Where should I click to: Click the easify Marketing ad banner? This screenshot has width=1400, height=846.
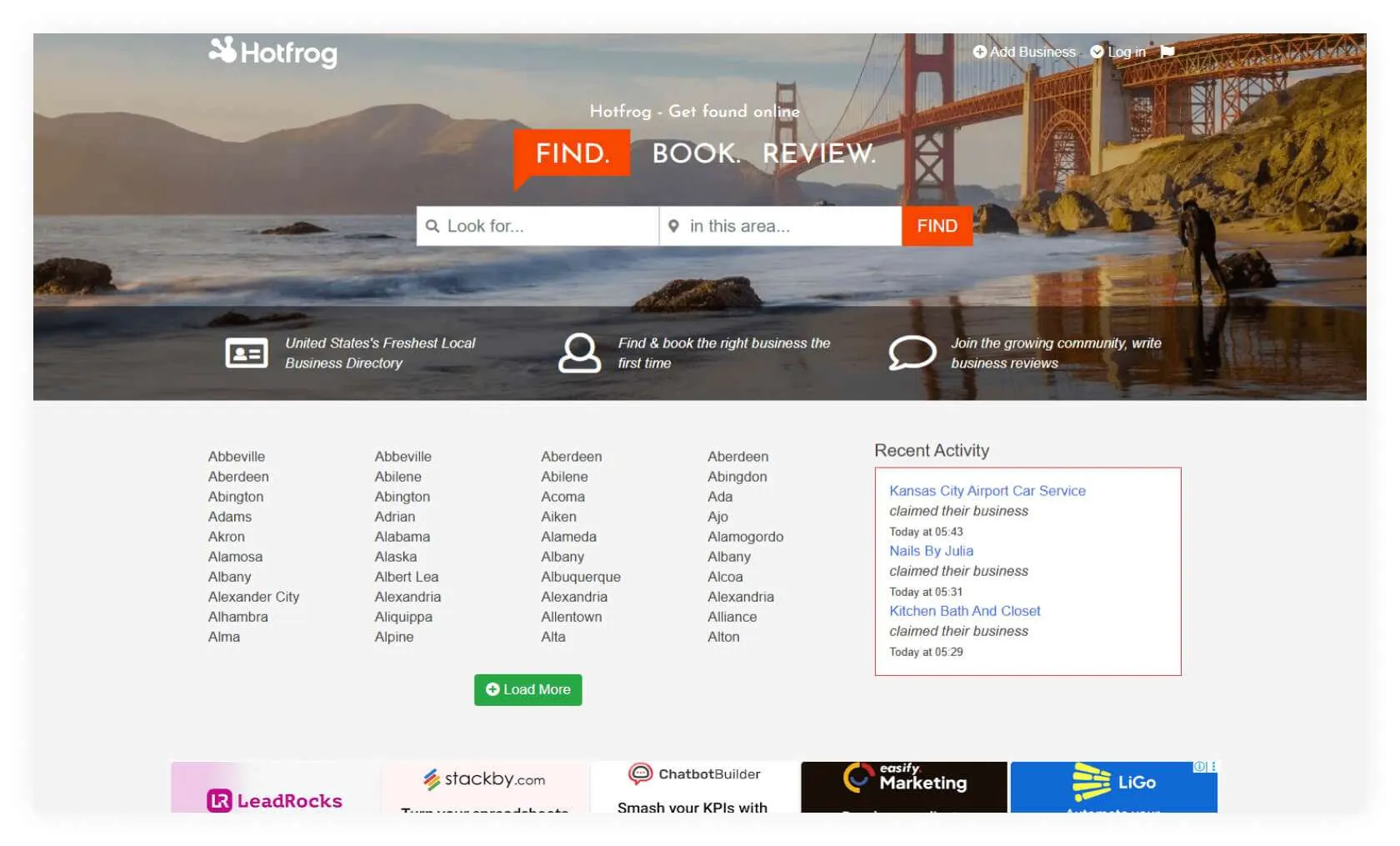[x=904, y=787]
